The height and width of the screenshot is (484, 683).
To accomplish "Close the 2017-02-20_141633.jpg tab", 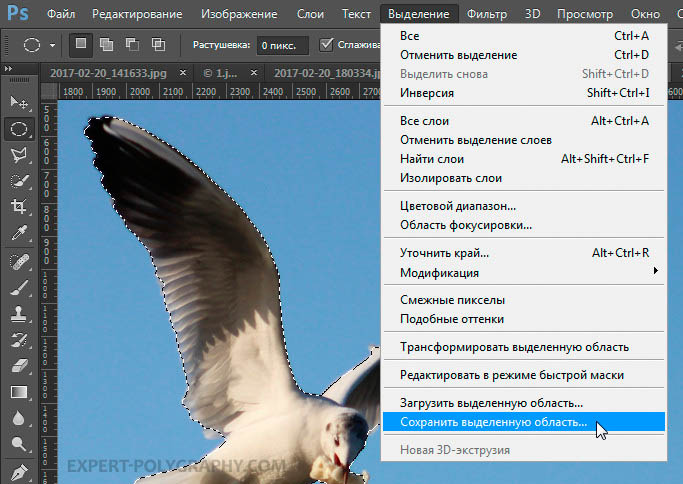I will click(x=183, y=73).
